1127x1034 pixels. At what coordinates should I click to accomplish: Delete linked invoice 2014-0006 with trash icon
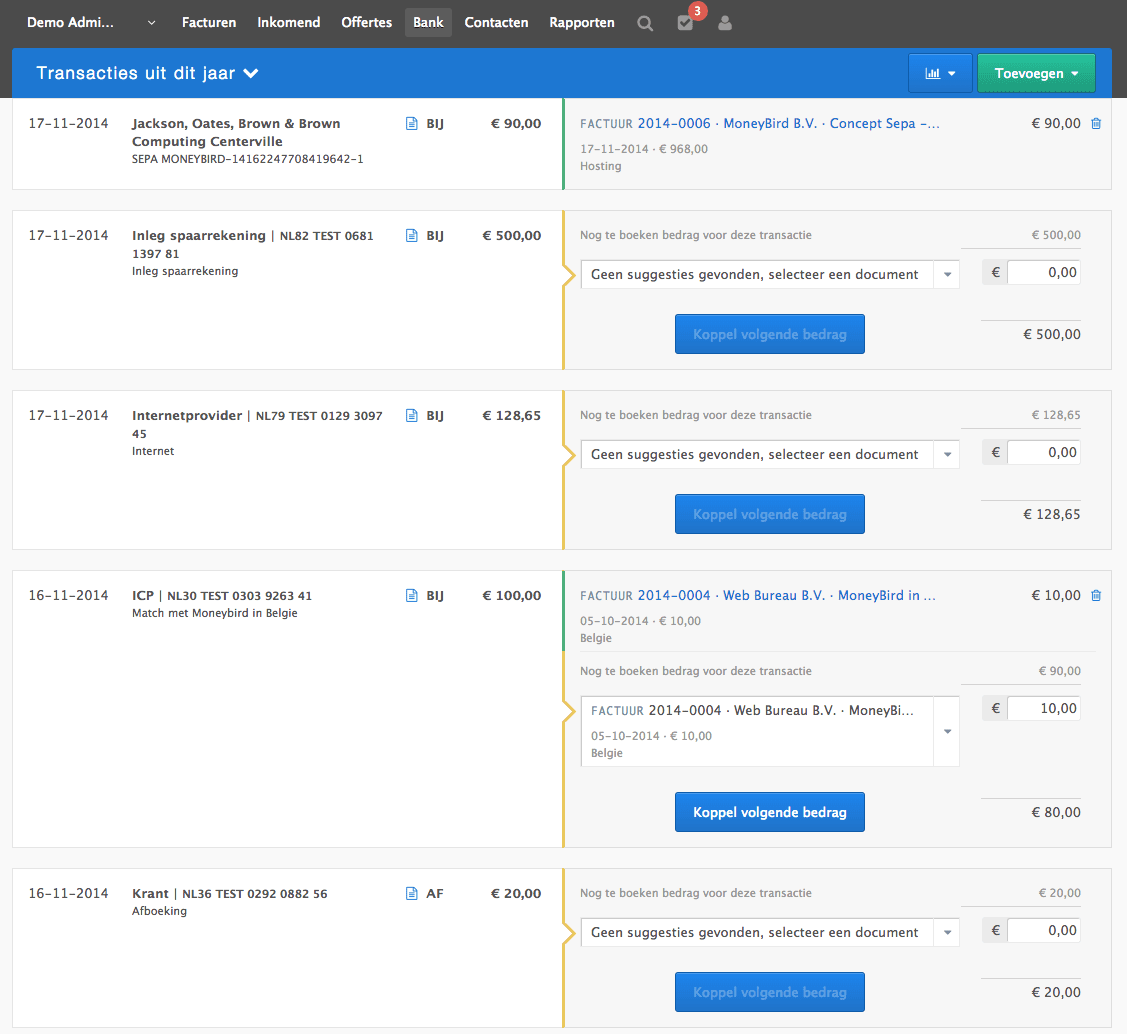[1096, 124]
